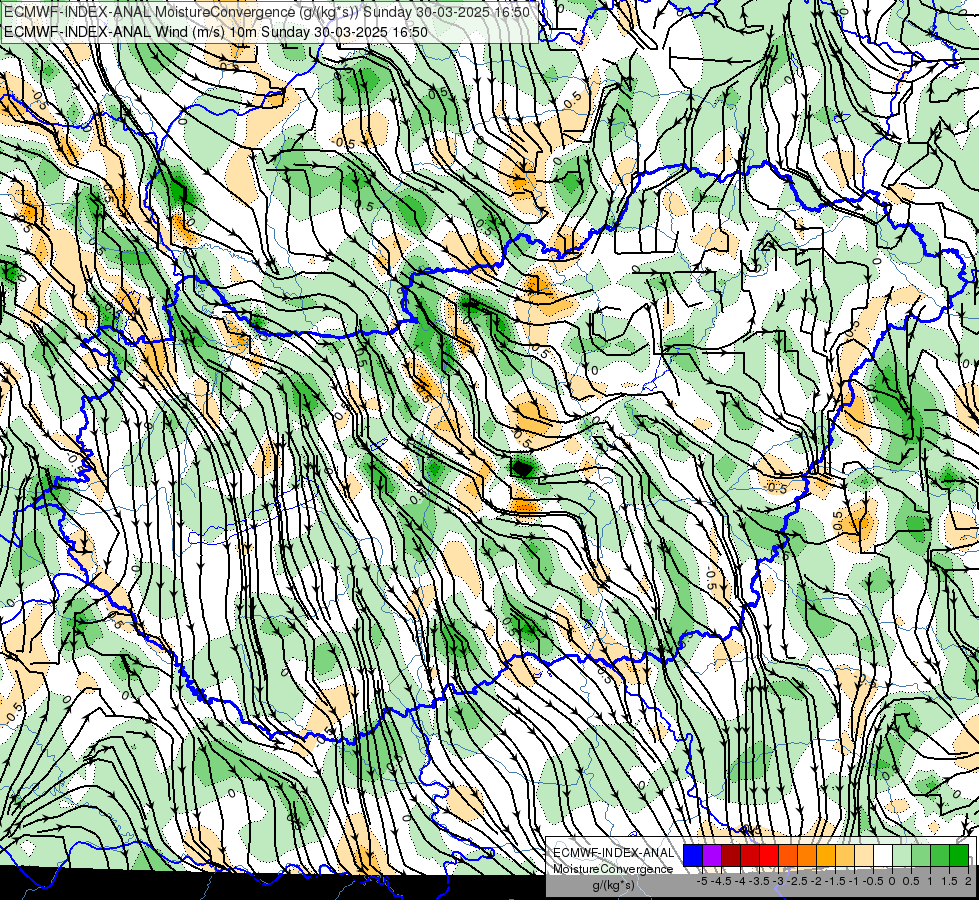
Task: Click the black polygon marker on the map
Action: [x=522, y=467]
